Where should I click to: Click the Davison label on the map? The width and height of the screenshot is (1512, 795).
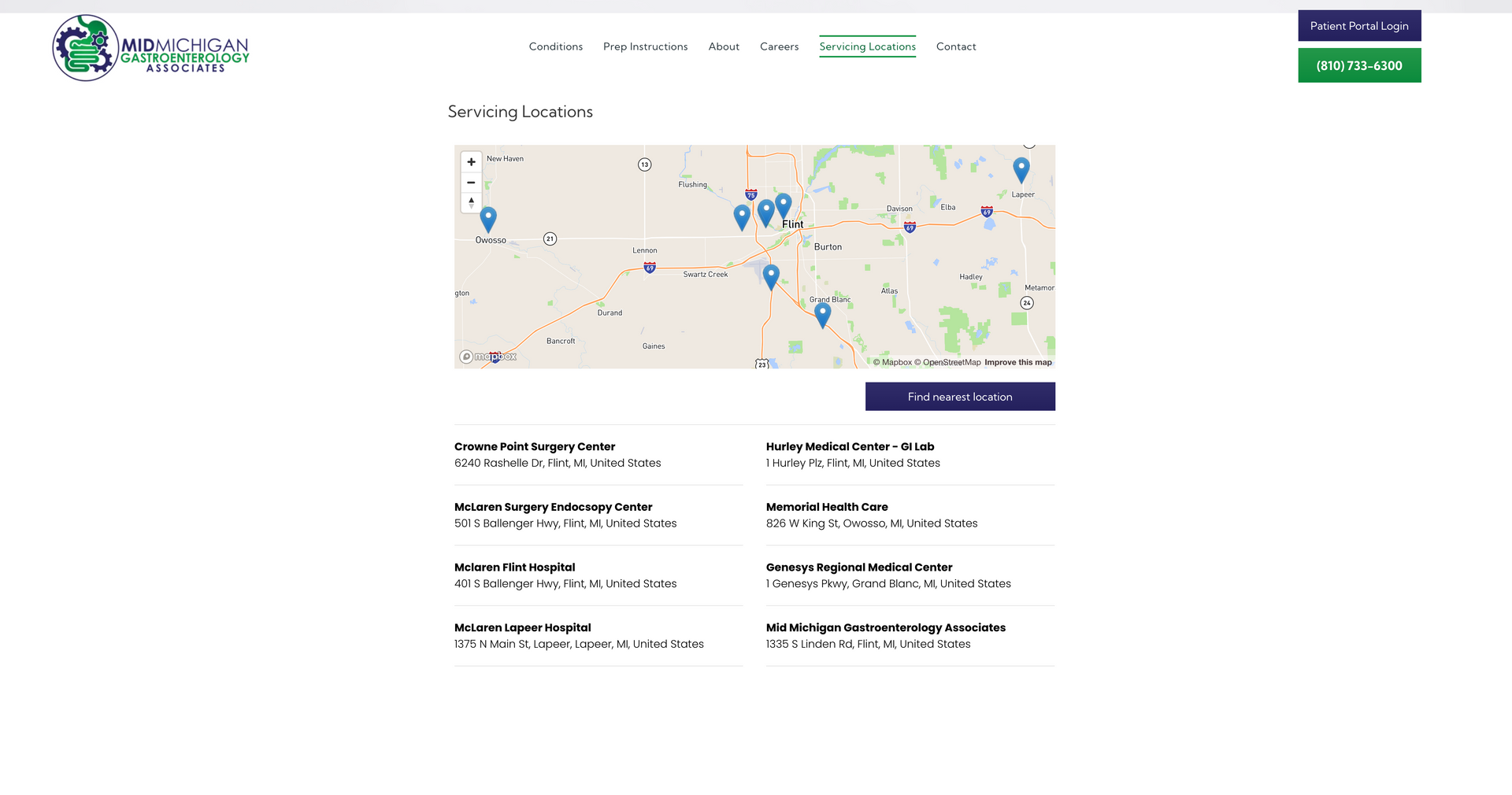click(x=899, y=209)
